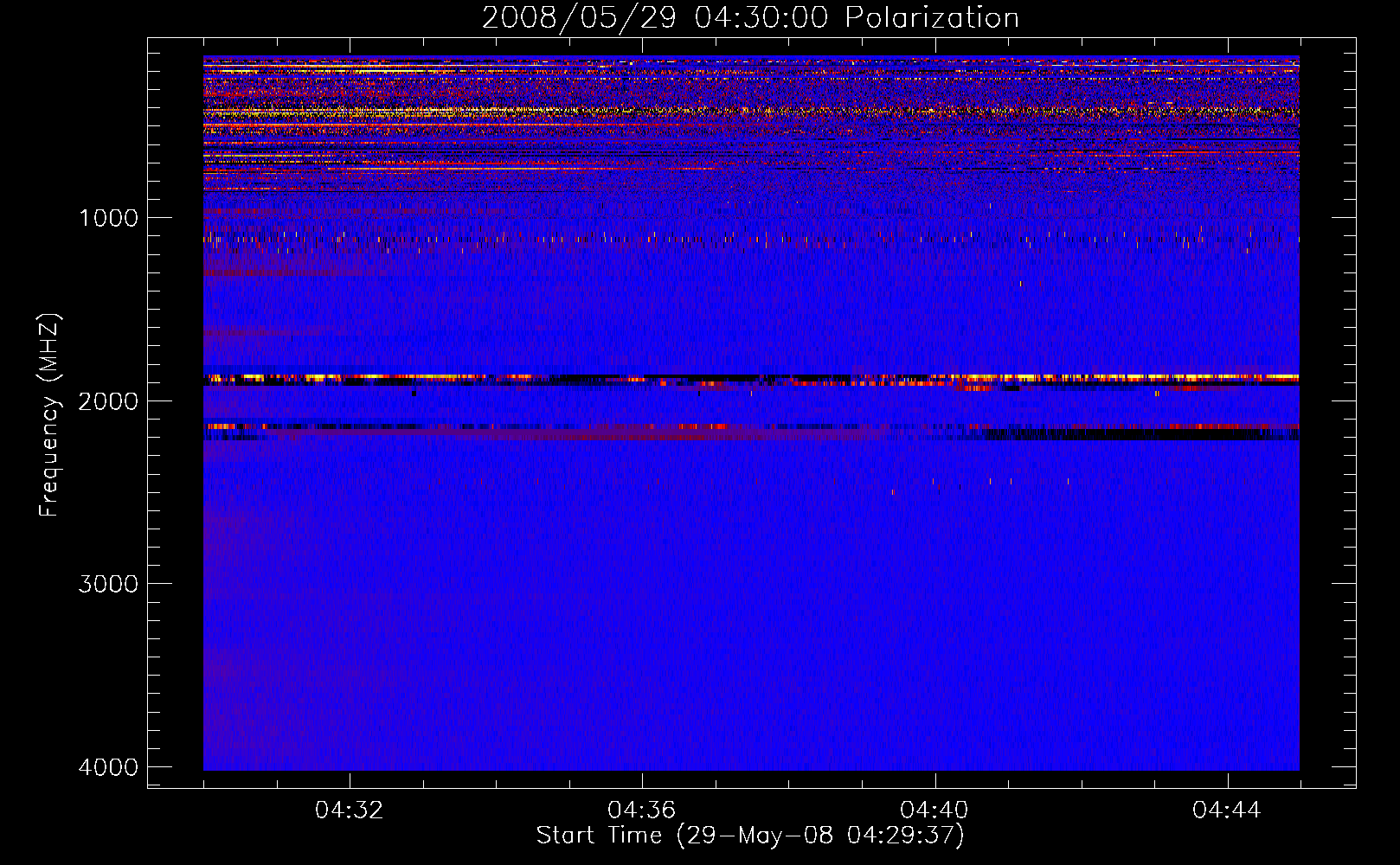The width and height of the screenshot is (1400, 865).
Task: Click the x-axis label 'Start Time (29-May-08 04:29:37)'
Action: (750, 836)
